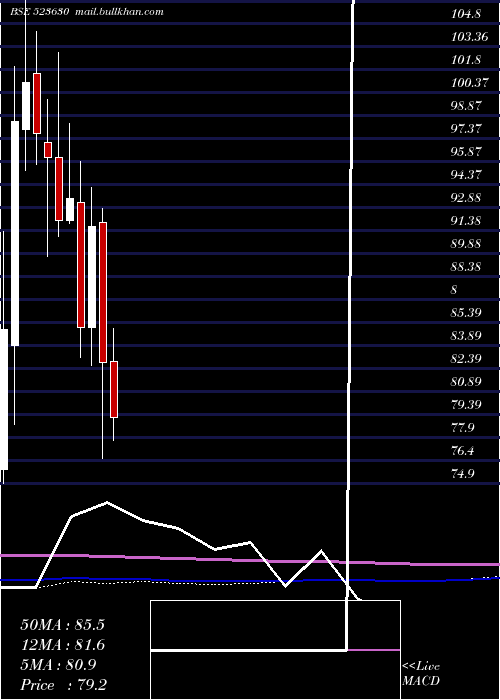This screenshot has height=700, width=500.
Task: Click the '<<Live MACD' label
Action: (x=421, y=673)
